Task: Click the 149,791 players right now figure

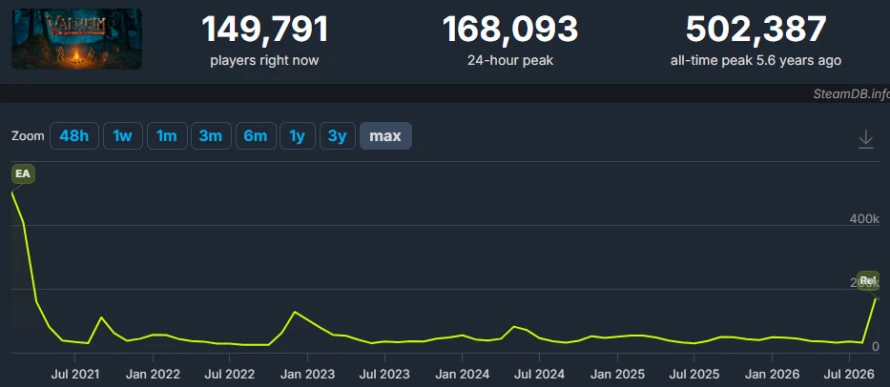Action: [x=265, y=30]
